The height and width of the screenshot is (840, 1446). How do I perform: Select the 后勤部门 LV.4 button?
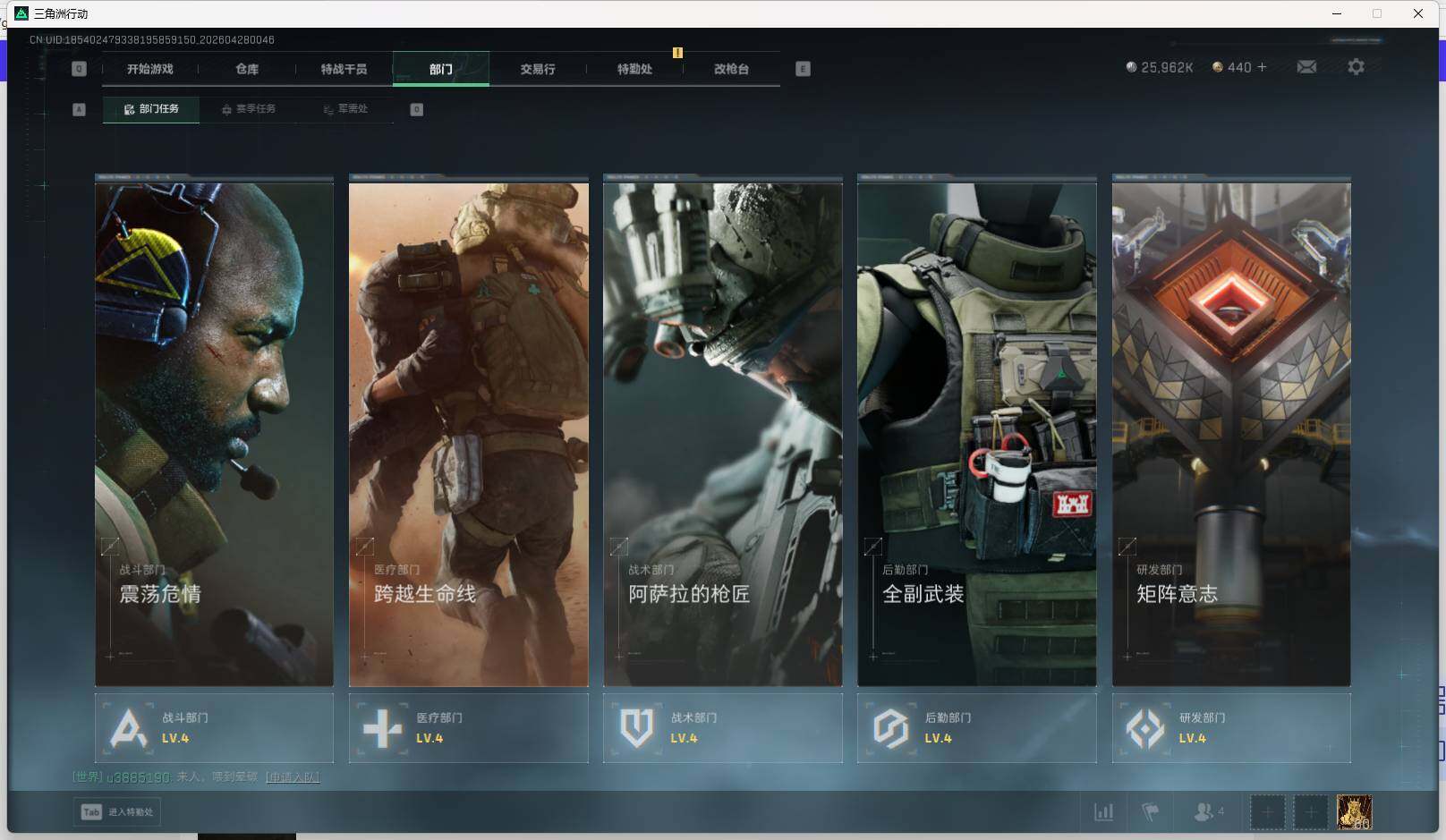(x=976, y=728)
